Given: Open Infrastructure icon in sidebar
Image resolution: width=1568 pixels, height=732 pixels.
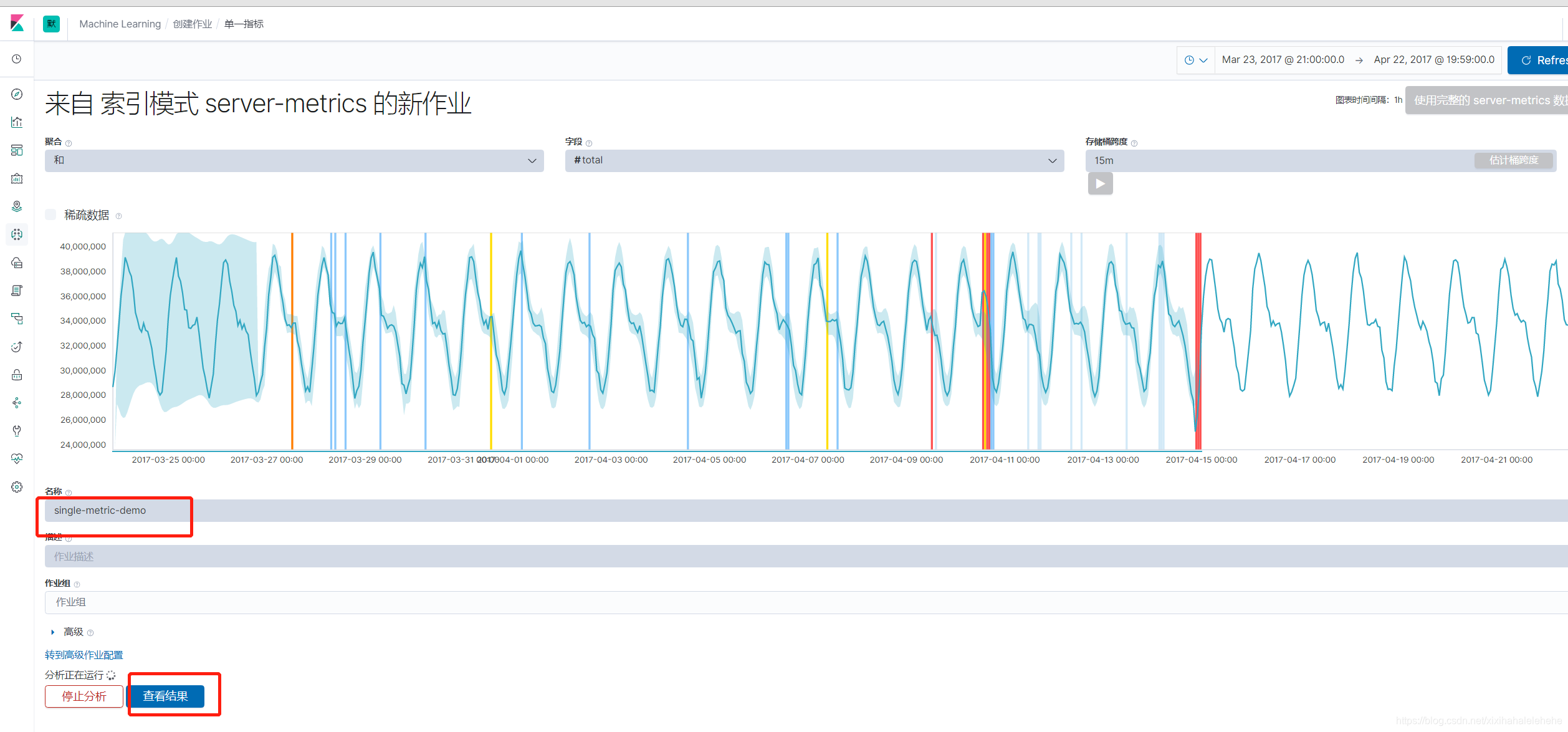Looking at the screenshot, I should tap(17, 262).
